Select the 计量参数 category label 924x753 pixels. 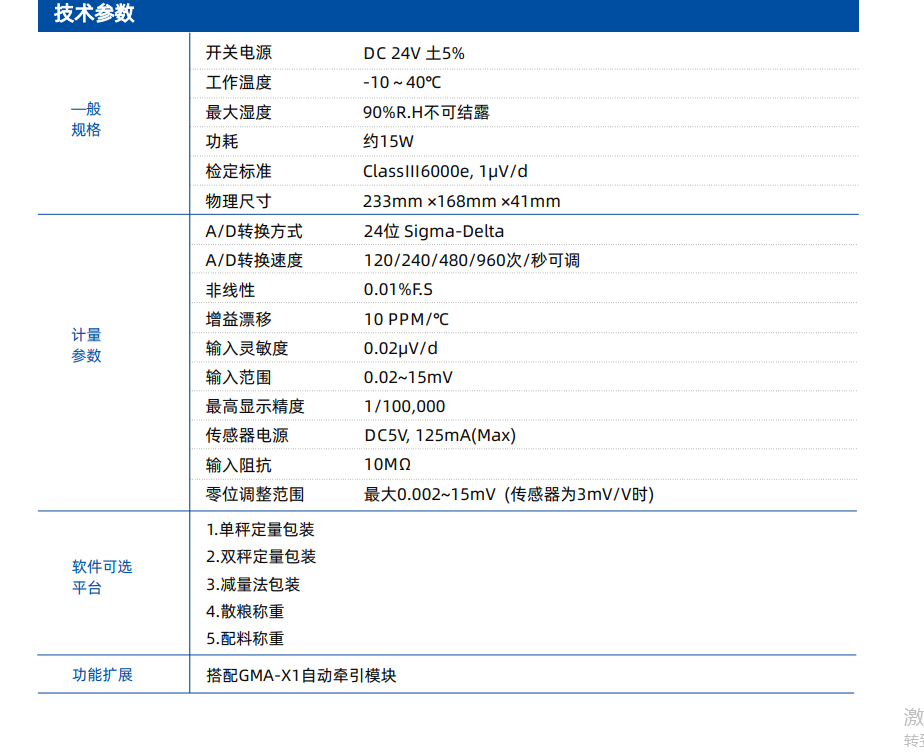86,346
